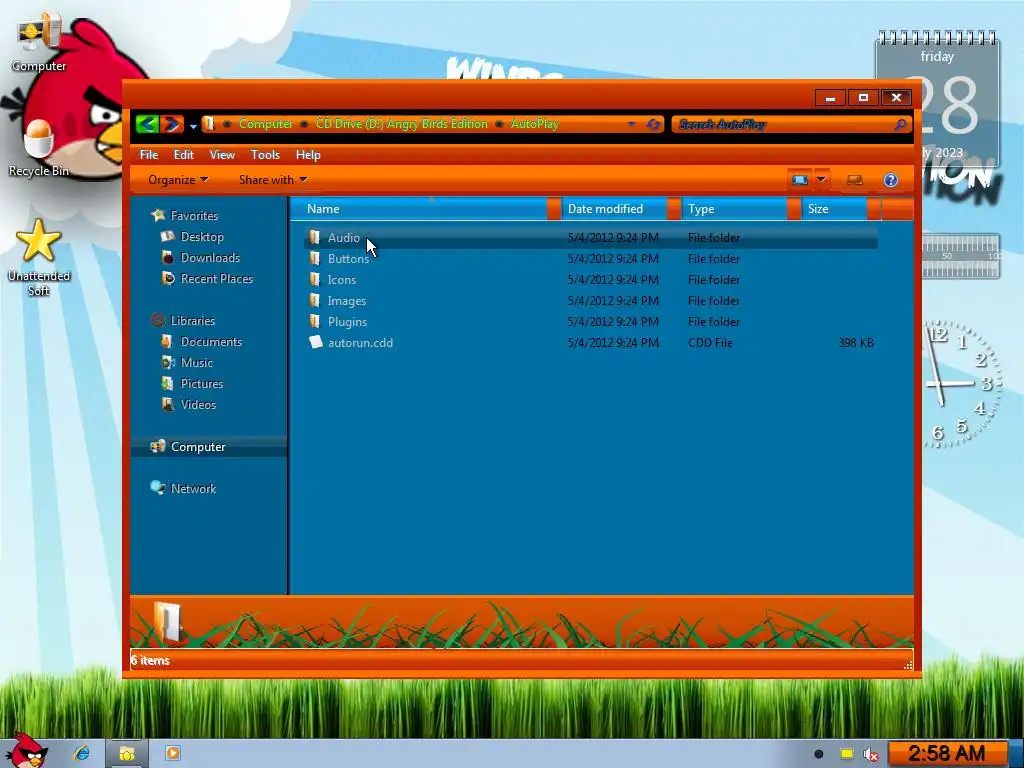Open the Music library
This screenshot has height=768, width=1024.
(197, 362)
